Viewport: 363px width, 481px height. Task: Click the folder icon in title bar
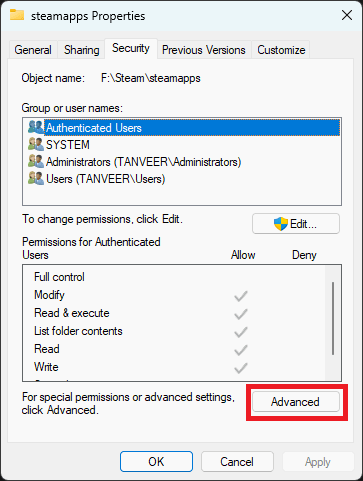pyautogui.click(x=17, y=15)
